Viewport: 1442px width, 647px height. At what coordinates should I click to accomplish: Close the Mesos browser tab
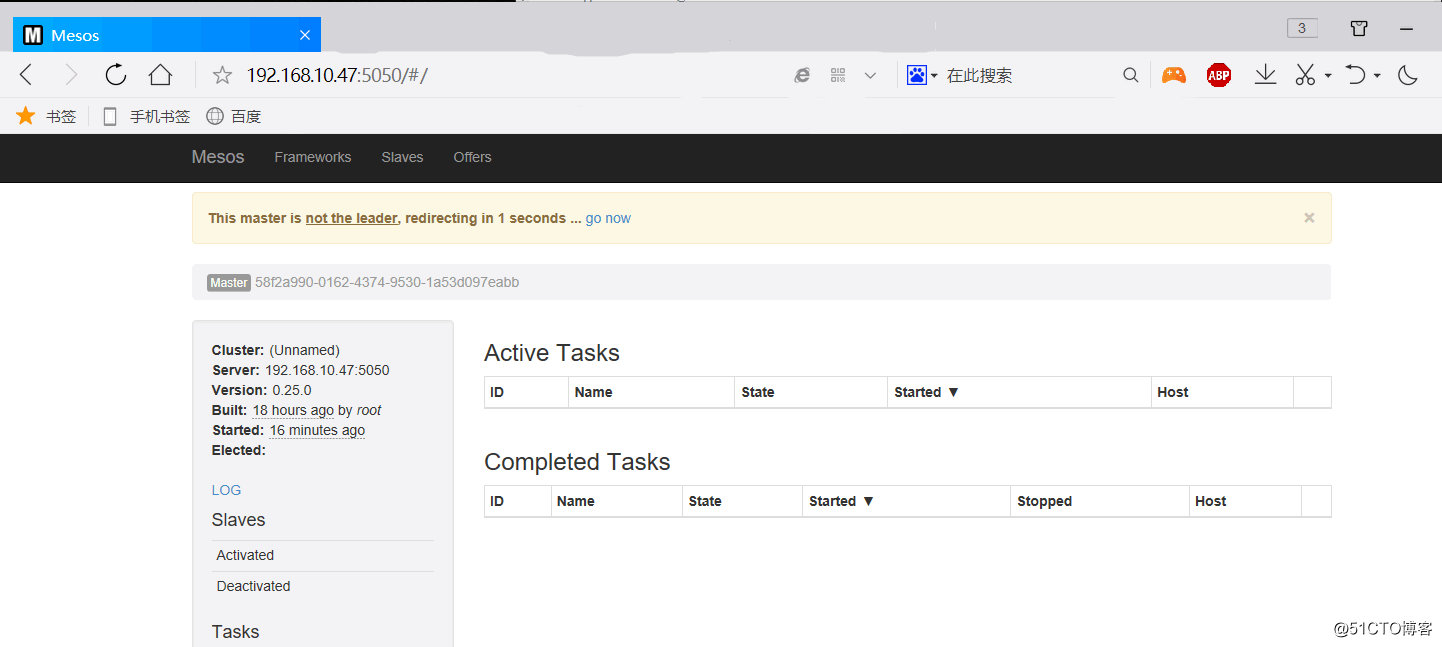coord(305,35)
